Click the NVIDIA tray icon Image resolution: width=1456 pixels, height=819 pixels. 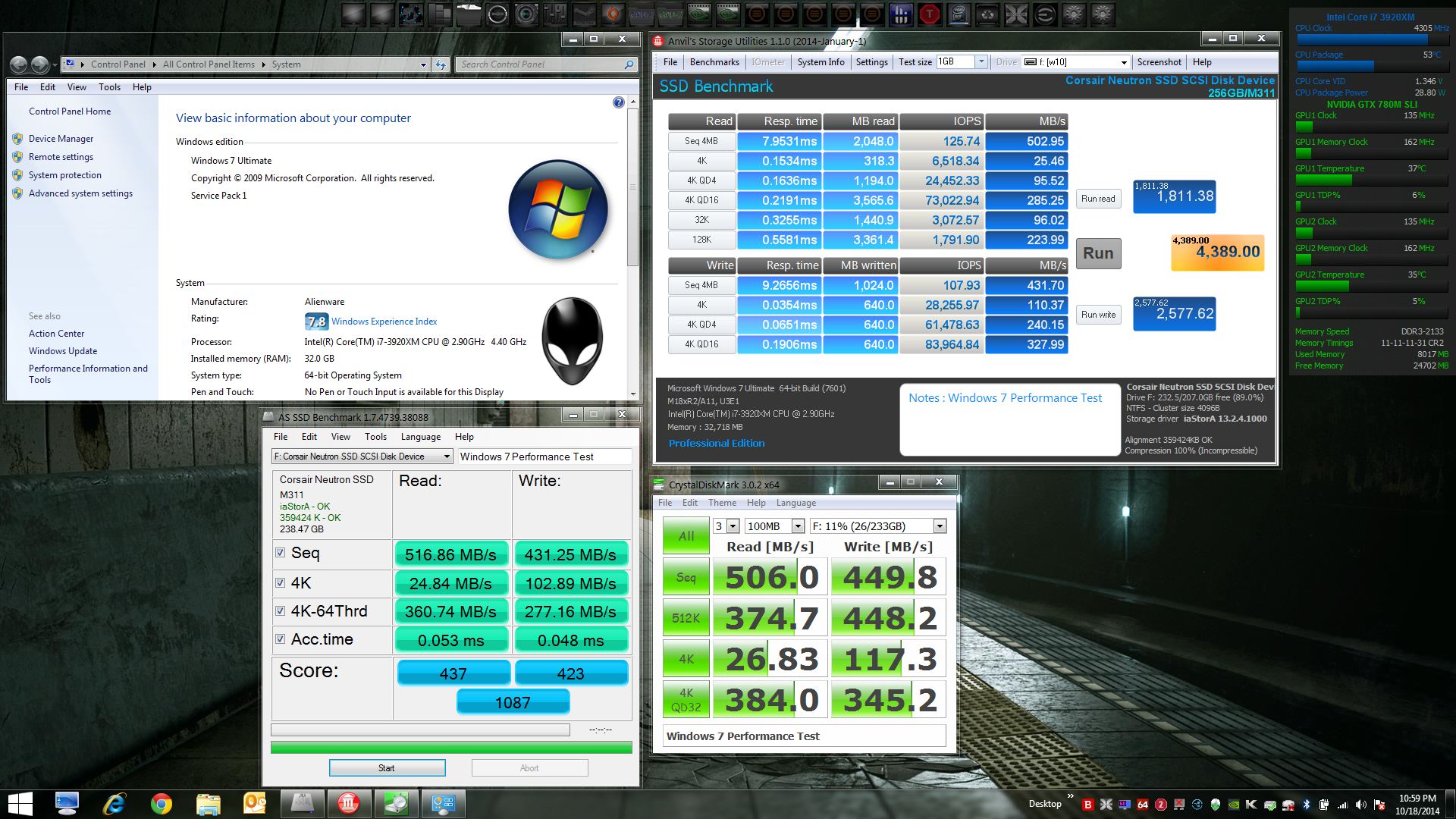1234,805
